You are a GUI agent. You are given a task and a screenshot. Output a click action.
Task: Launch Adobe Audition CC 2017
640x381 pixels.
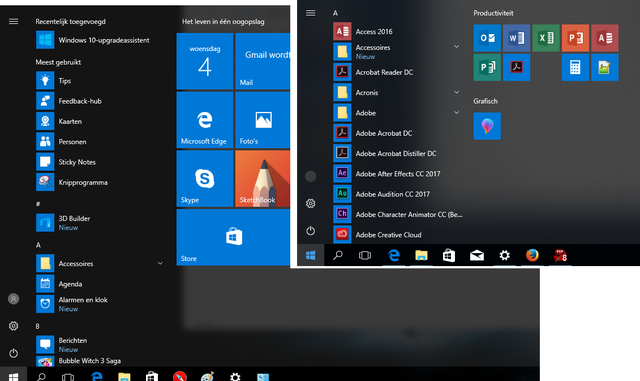click(382, 194)
